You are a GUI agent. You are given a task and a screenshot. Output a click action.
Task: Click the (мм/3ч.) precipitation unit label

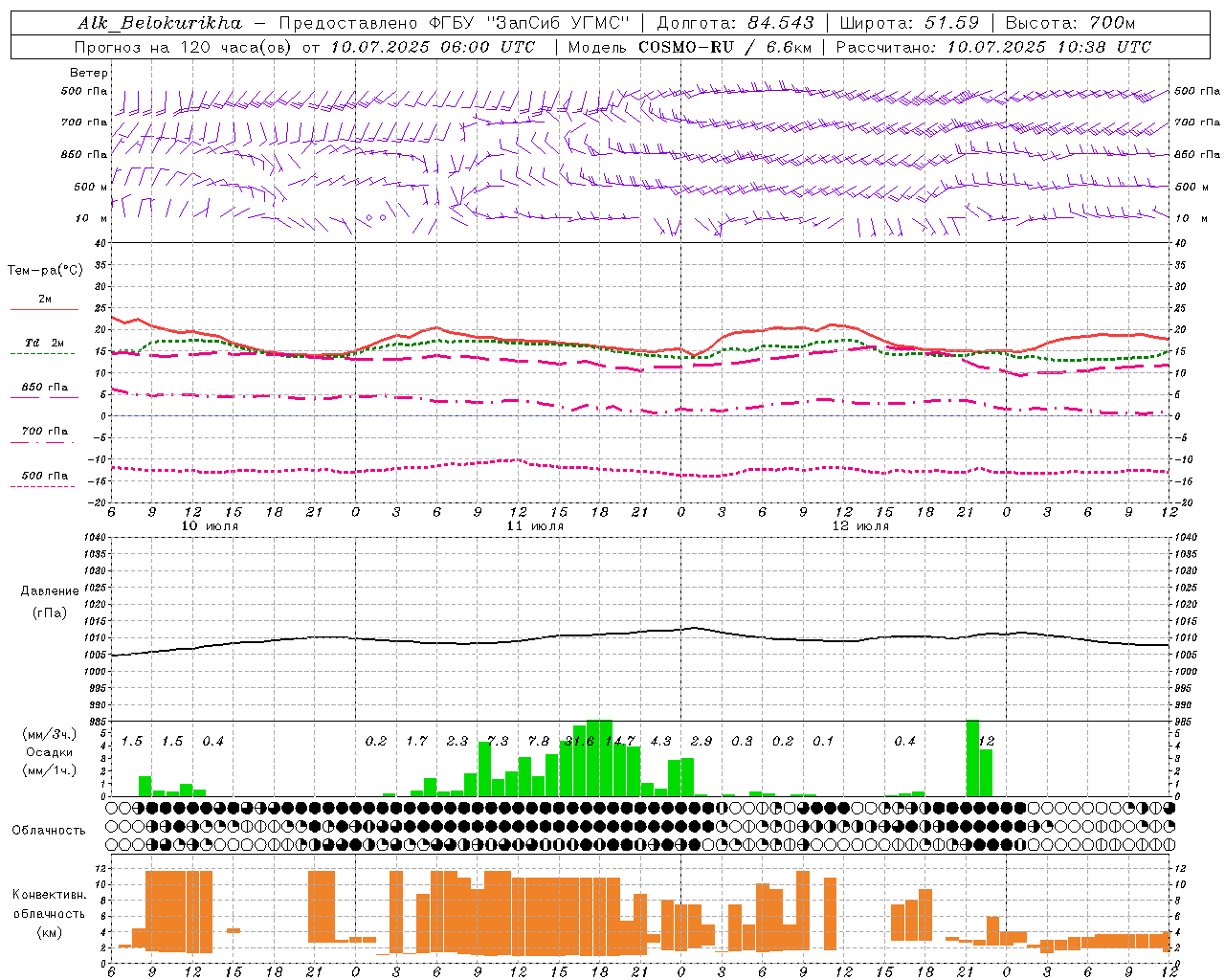[x=49, y=734]
